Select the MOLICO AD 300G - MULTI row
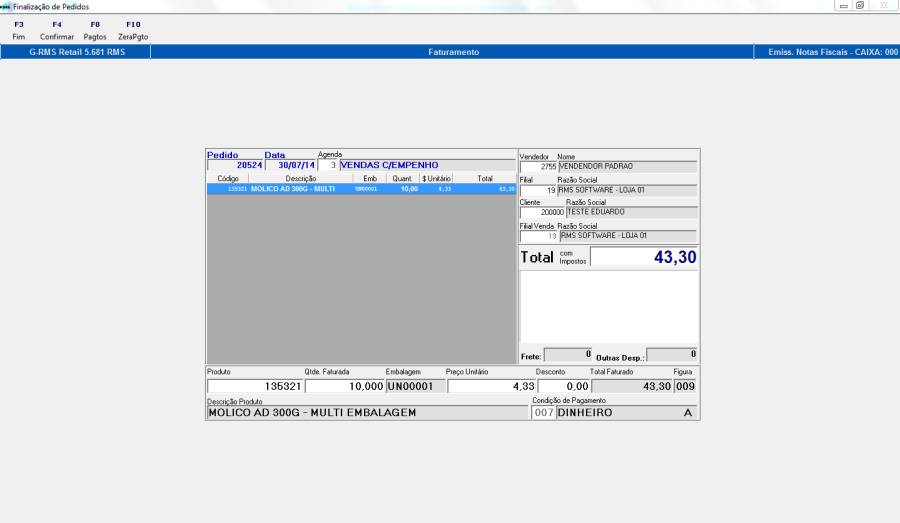 point(362,189)
